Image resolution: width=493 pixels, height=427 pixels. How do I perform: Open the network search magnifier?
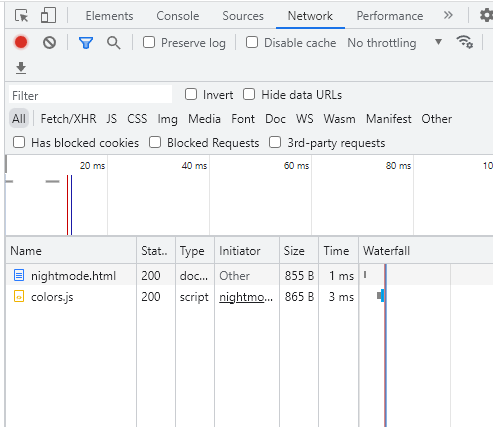point(114,43)
